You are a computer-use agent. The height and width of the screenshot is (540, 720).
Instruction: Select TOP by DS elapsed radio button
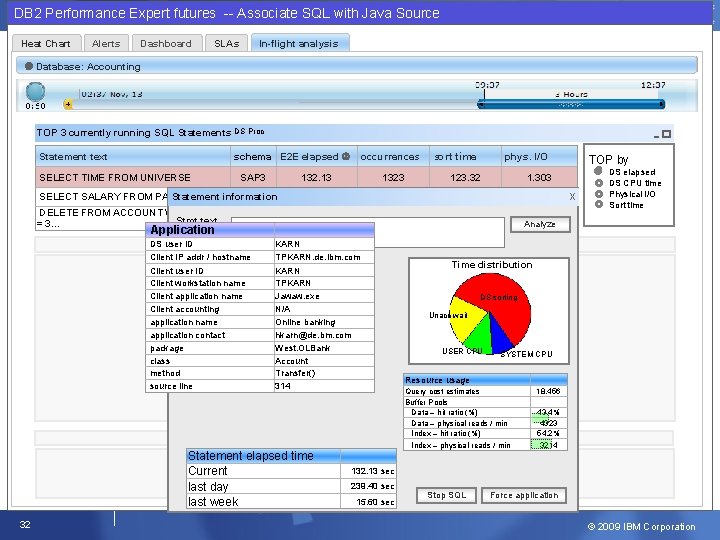tap(598, 171)
